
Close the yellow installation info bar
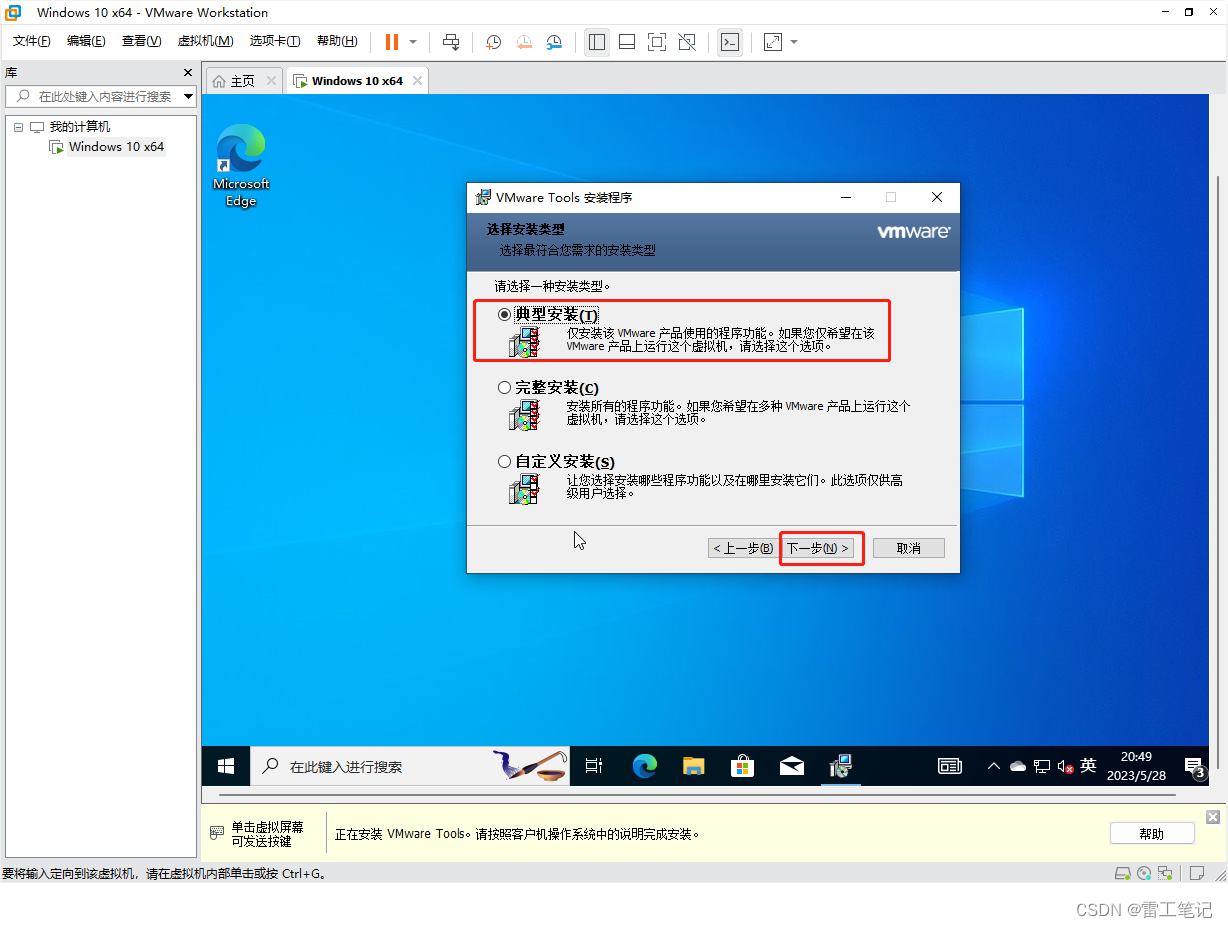point(1213,817)
